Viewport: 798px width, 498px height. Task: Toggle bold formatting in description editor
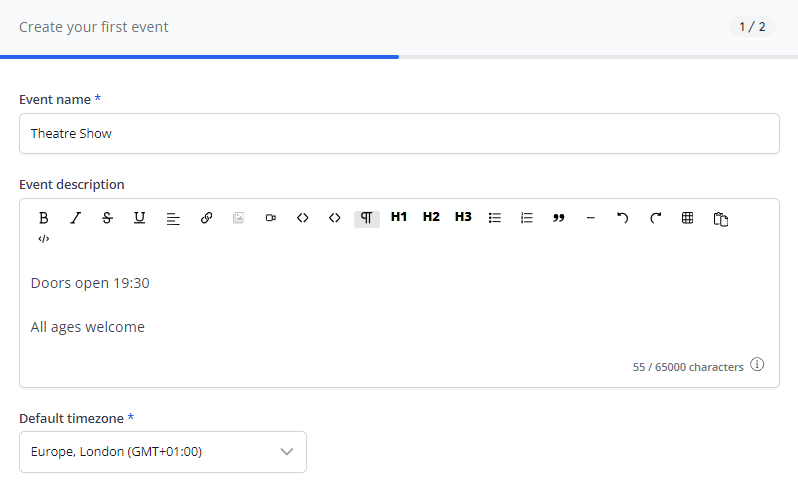pos(43,218)
